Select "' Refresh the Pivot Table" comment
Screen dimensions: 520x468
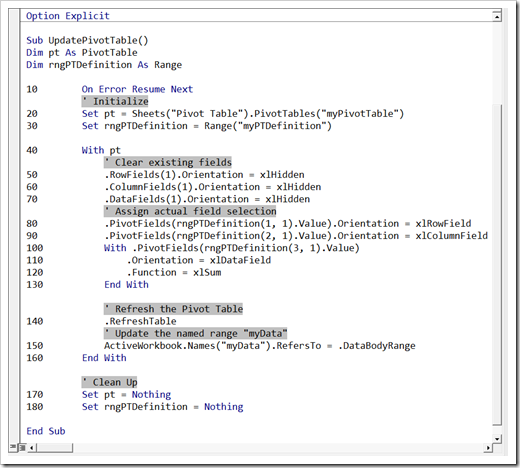[x=173, y=309]
